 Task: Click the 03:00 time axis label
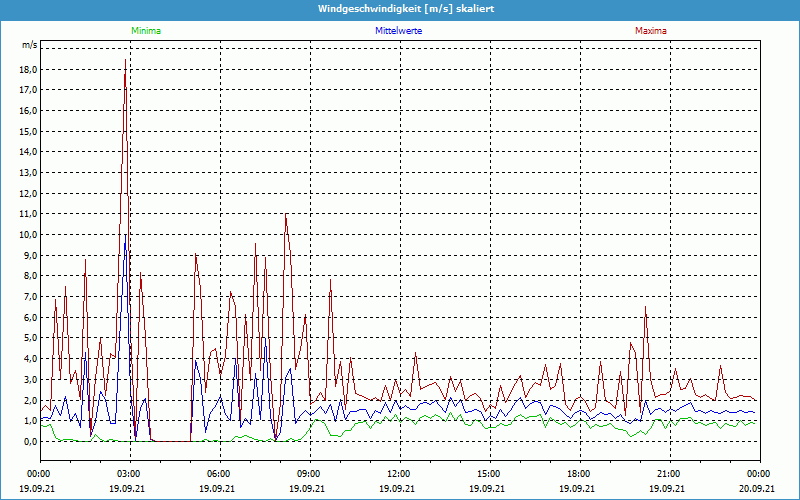(129, 473)
